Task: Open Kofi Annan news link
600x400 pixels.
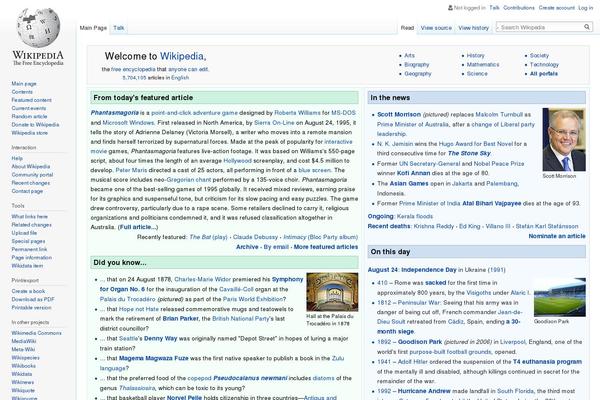Action: click(x=414, y=173)
